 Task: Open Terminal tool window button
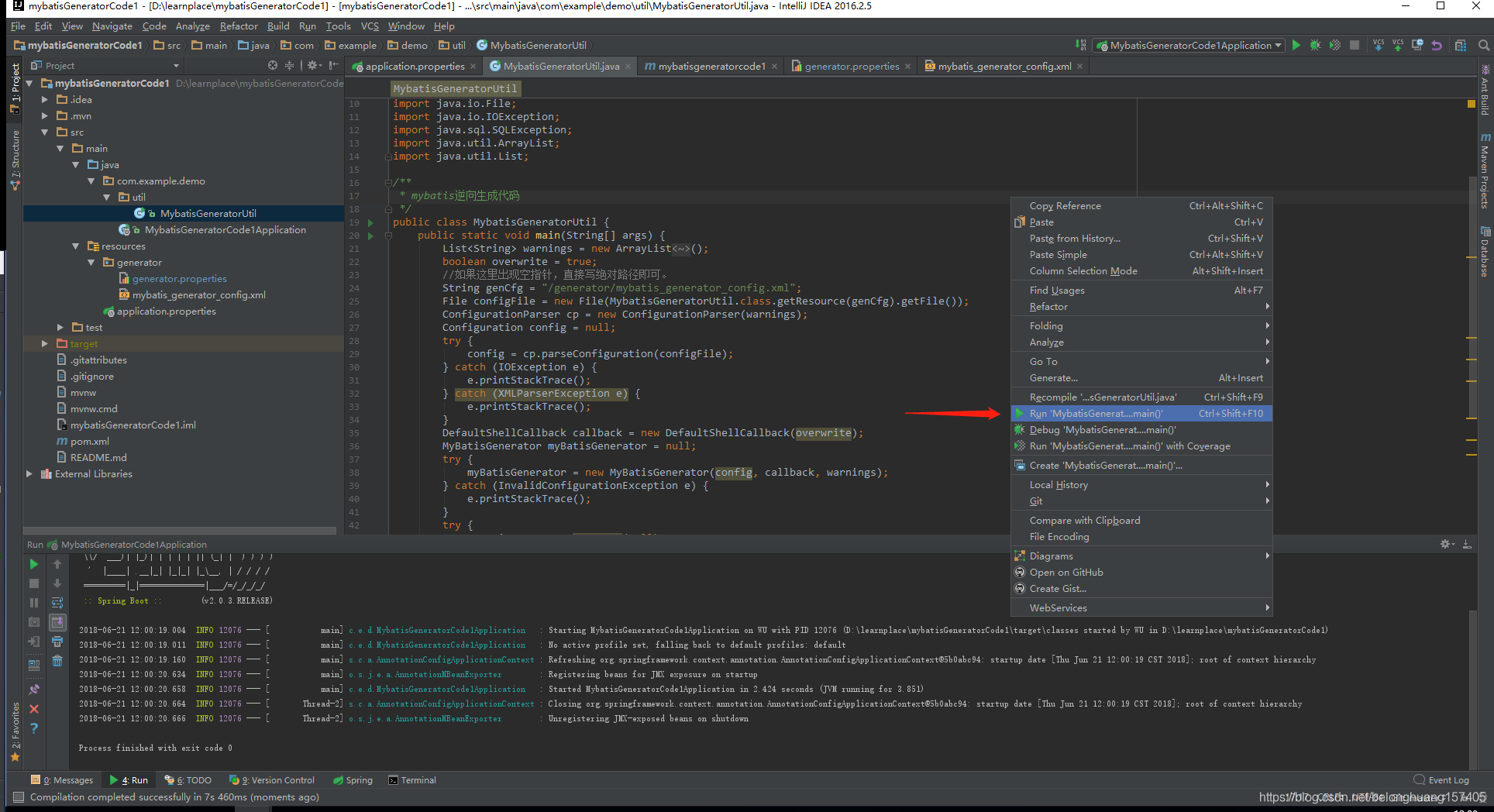coord(412,780)
